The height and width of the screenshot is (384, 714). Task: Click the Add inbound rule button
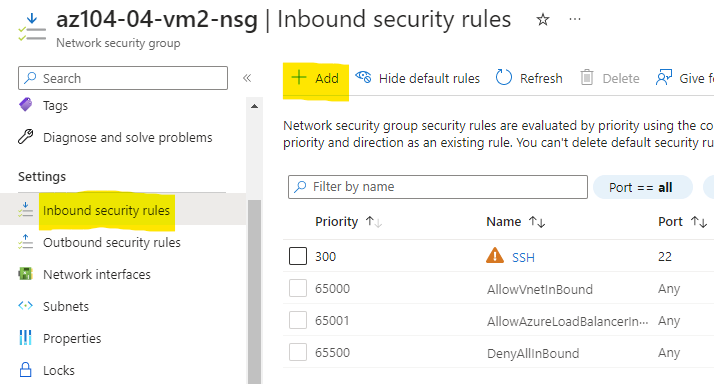(316, 78)
